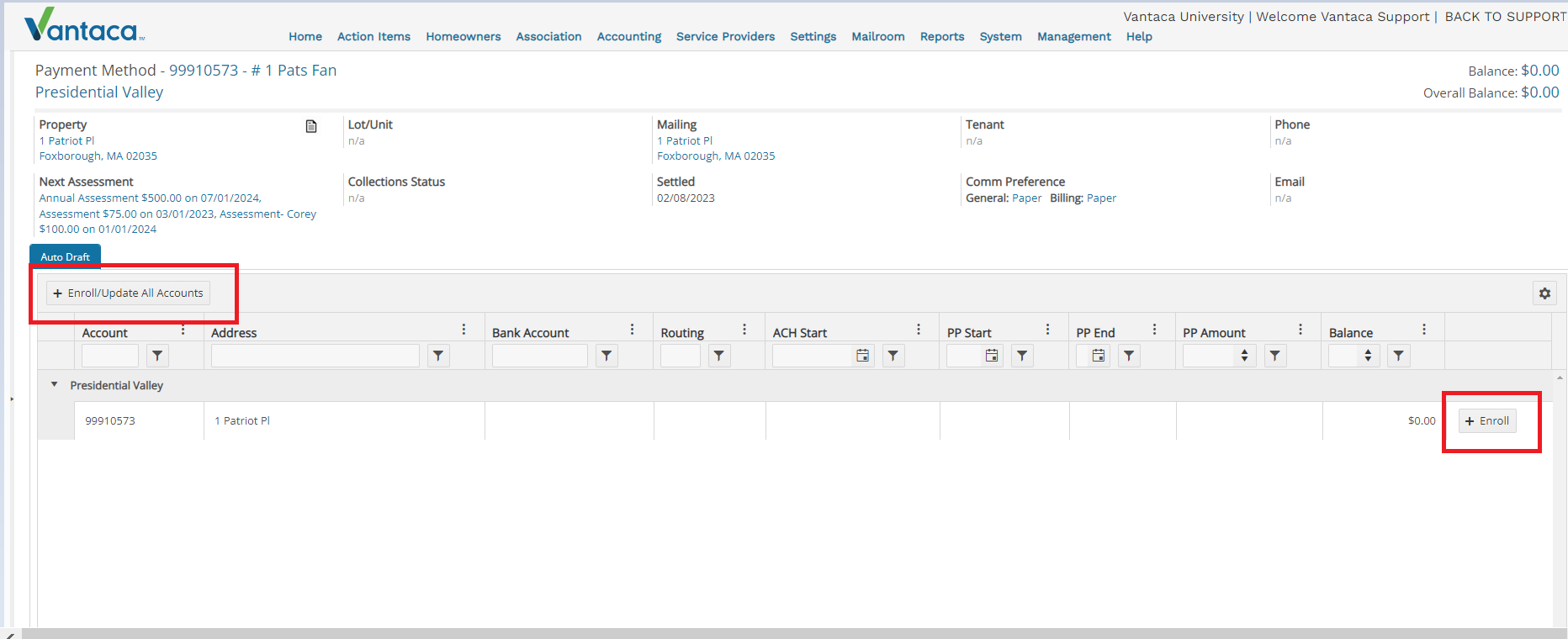Open ACH Start column options menu
1568x639 pixels.
point(919,330)
